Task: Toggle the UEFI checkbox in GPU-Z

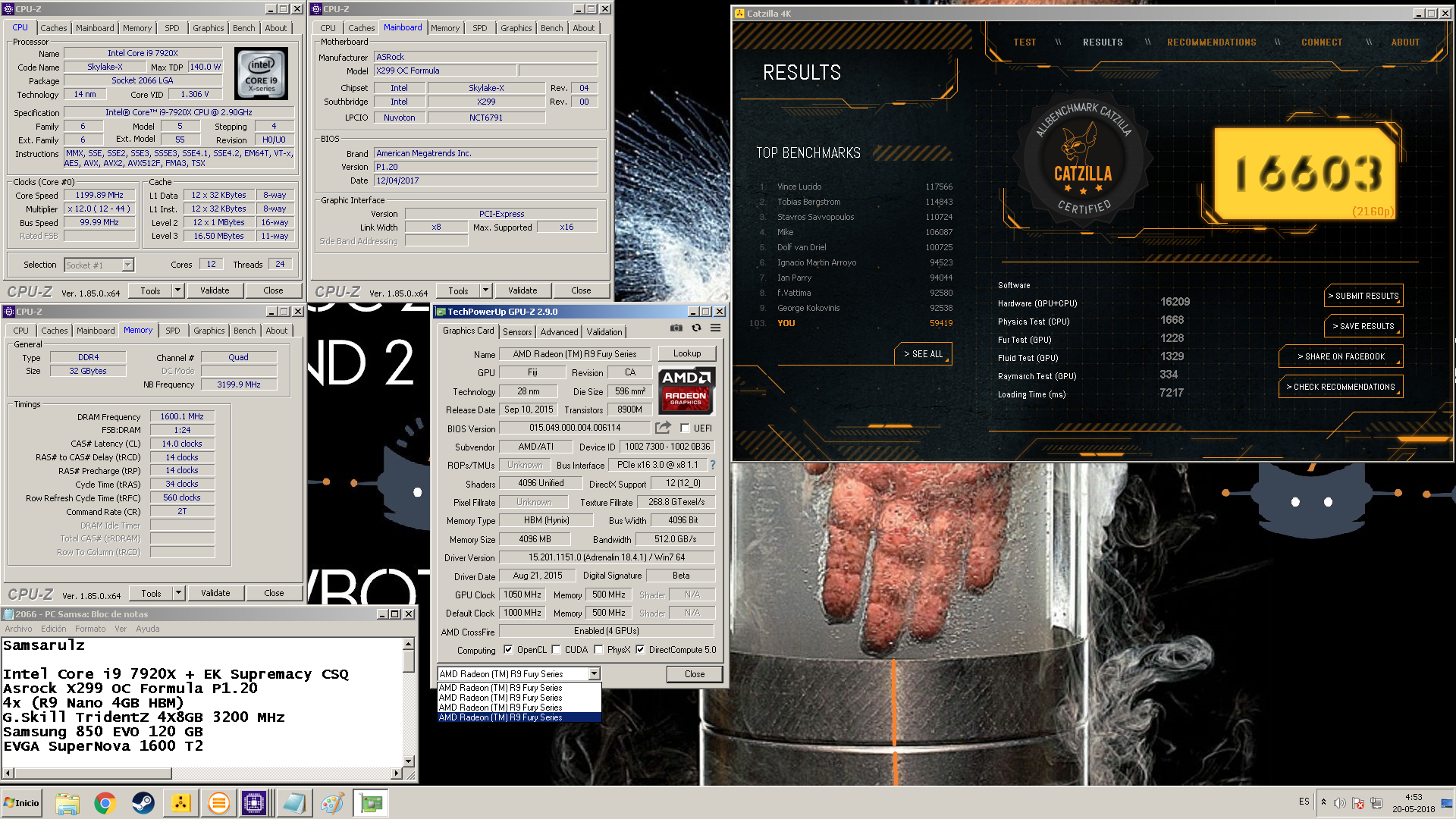Action: (685, 428)
